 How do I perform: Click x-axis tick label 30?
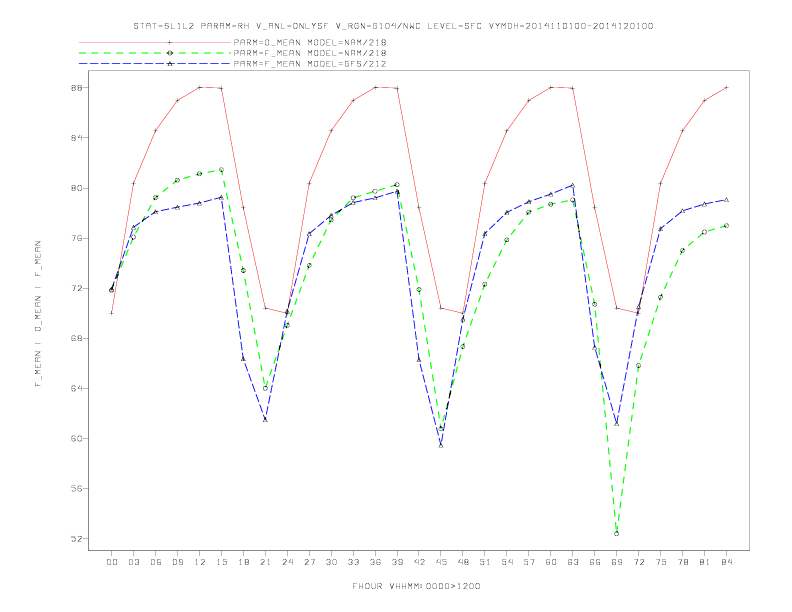coord(331,562)
